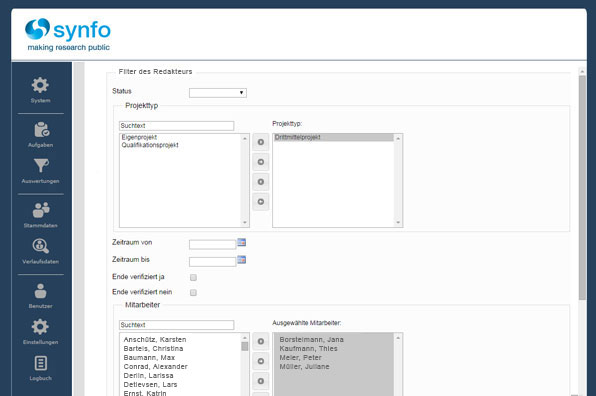Open the Status dropdown
Viewport: 596px width, 396px height.
coord(218,93)
